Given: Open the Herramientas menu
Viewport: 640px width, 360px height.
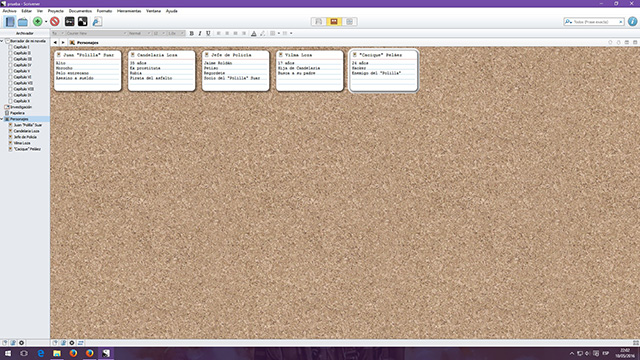Looking at the screenshot, I should (x=129, y=11).
